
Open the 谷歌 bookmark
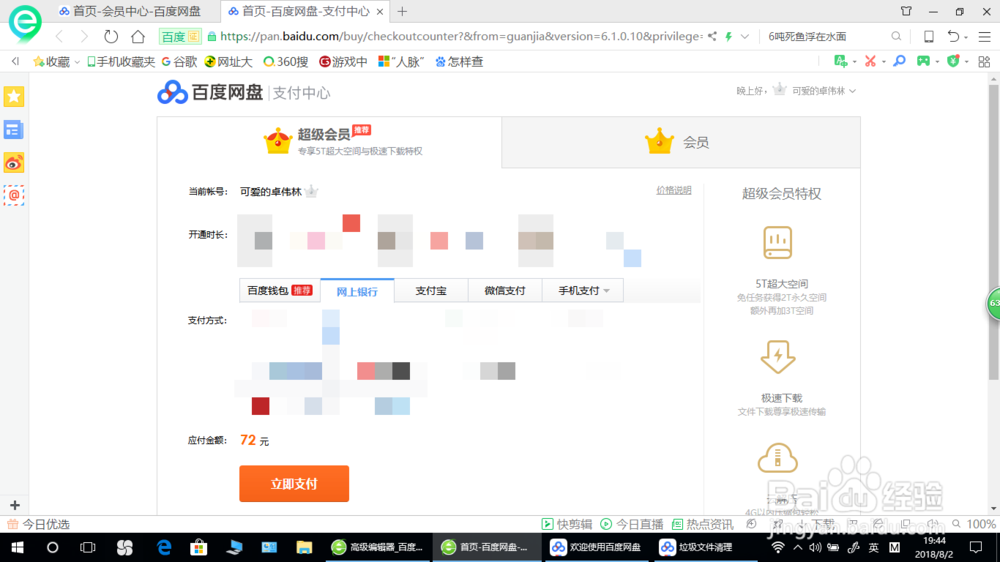coord(179,61)
